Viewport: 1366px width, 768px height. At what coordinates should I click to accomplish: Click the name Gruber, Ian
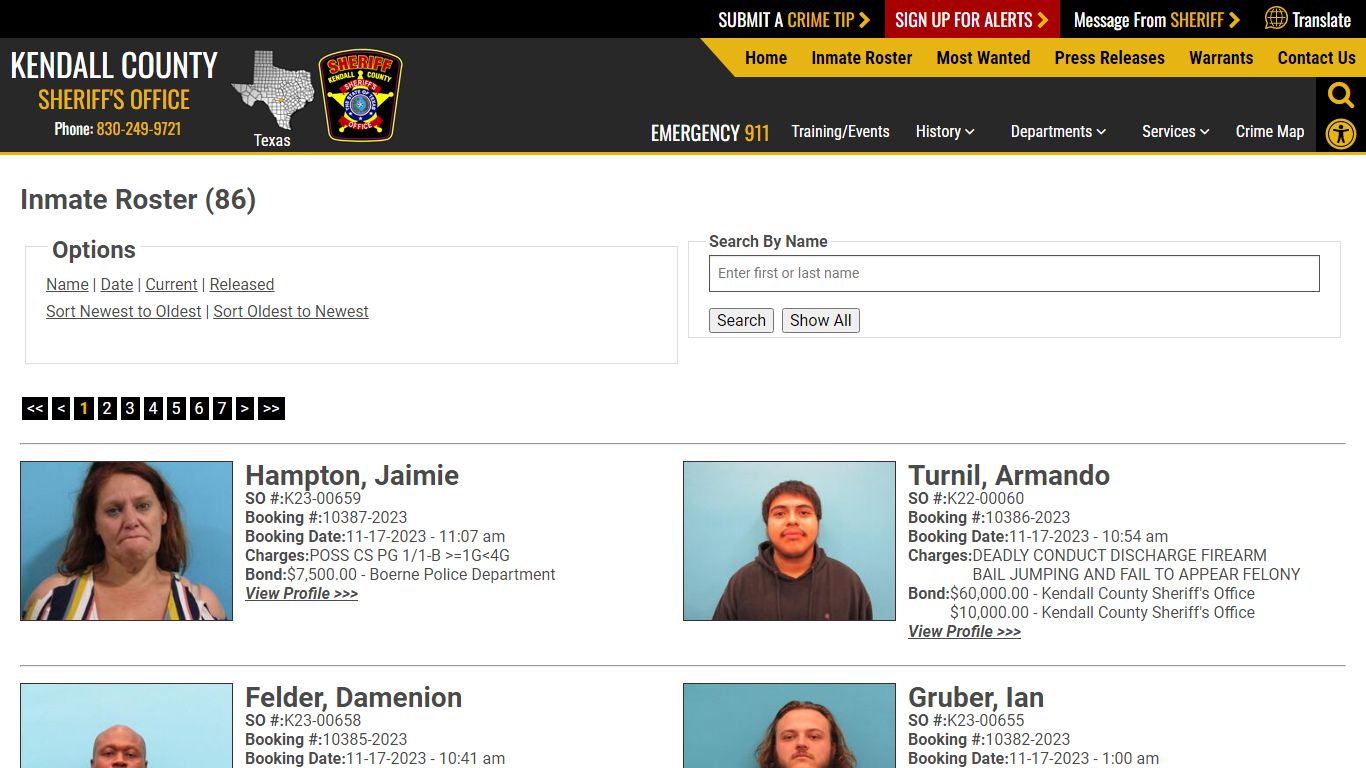pyautogui.click(x=976, y=697)
